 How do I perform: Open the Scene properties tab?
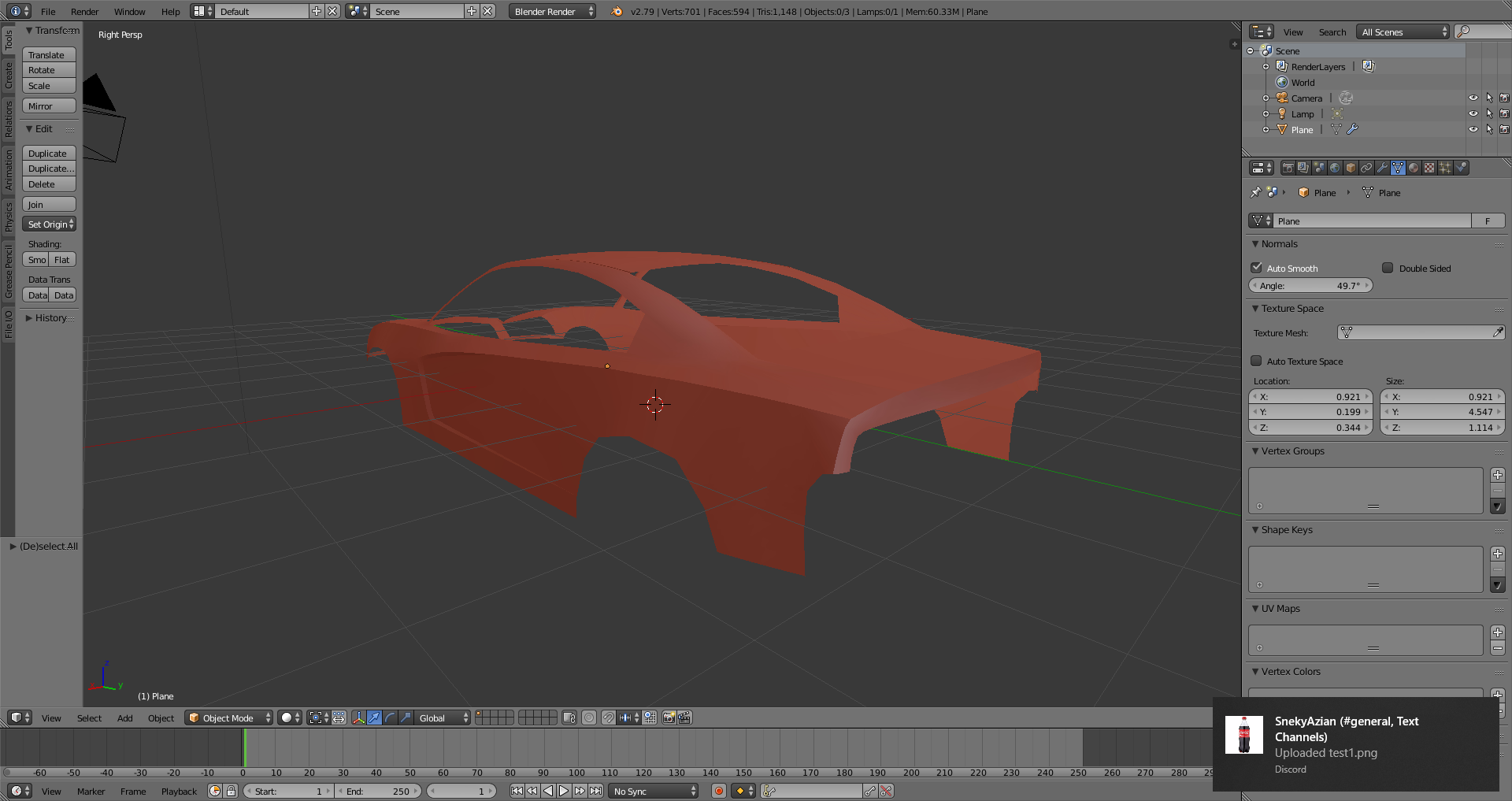[1319, 168]
